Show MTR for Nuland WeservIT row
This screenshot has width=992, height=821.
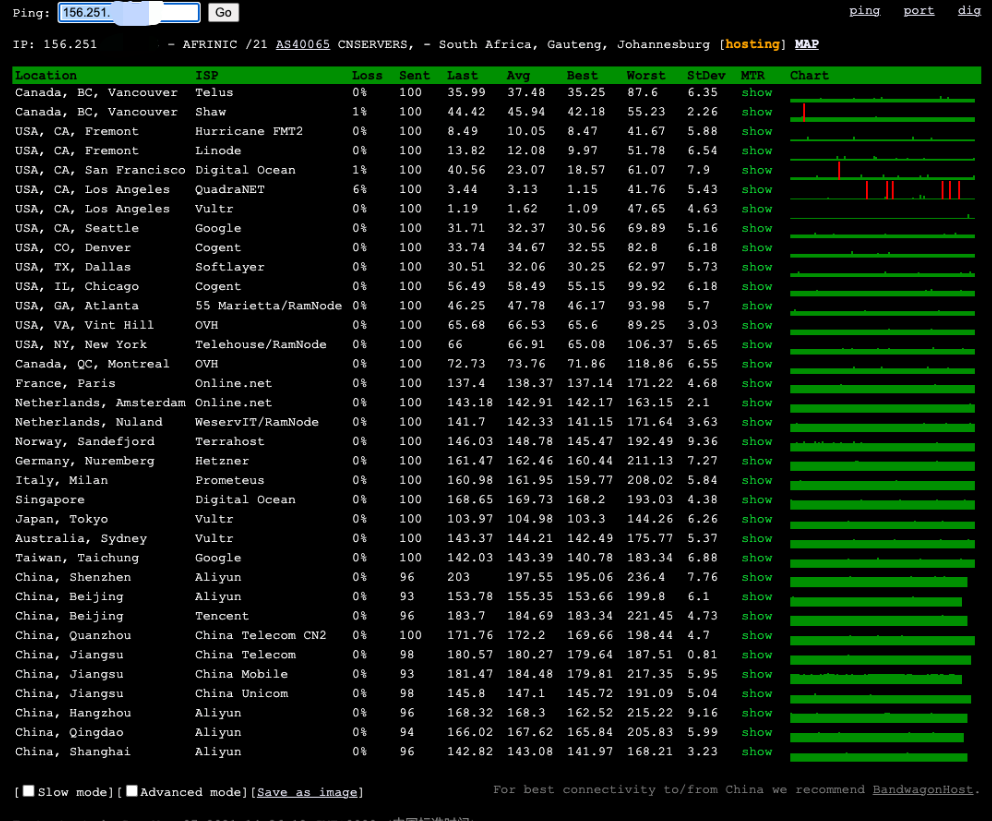pyautogui.click(x=757, y=422)
